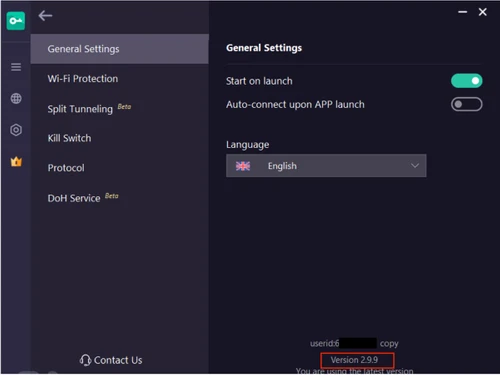Click the Beta badge next to Split Tunneling
Screen dimensions: 500x375
124,107
